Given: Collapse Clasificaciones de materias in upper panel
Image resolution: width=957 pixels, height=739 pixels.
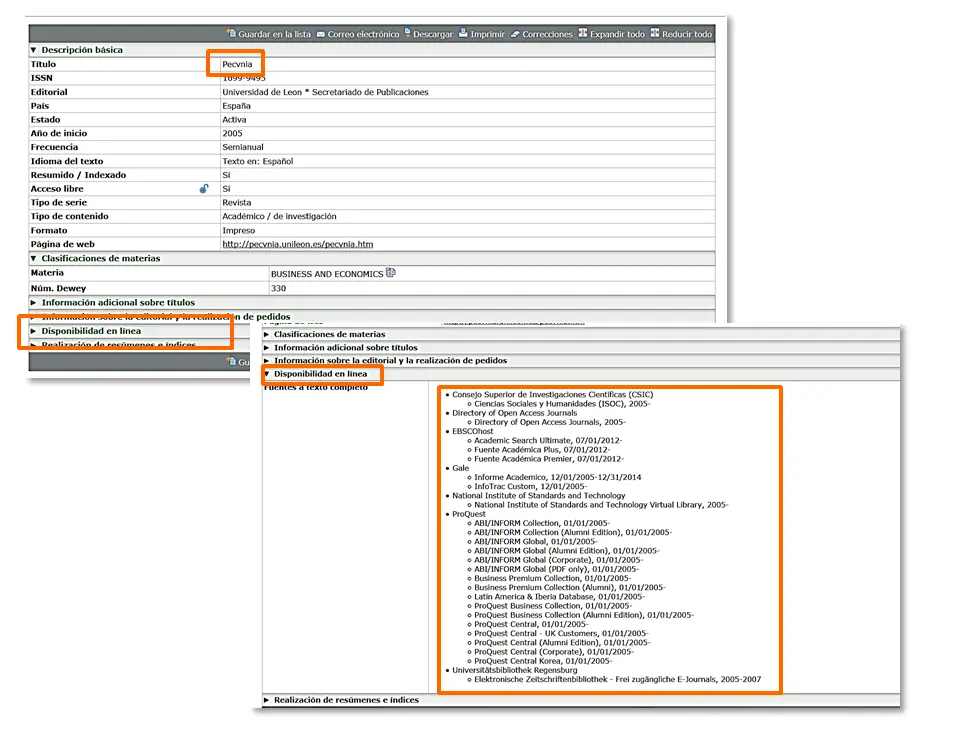Looking at the screenshot, I should pos(34,258).
